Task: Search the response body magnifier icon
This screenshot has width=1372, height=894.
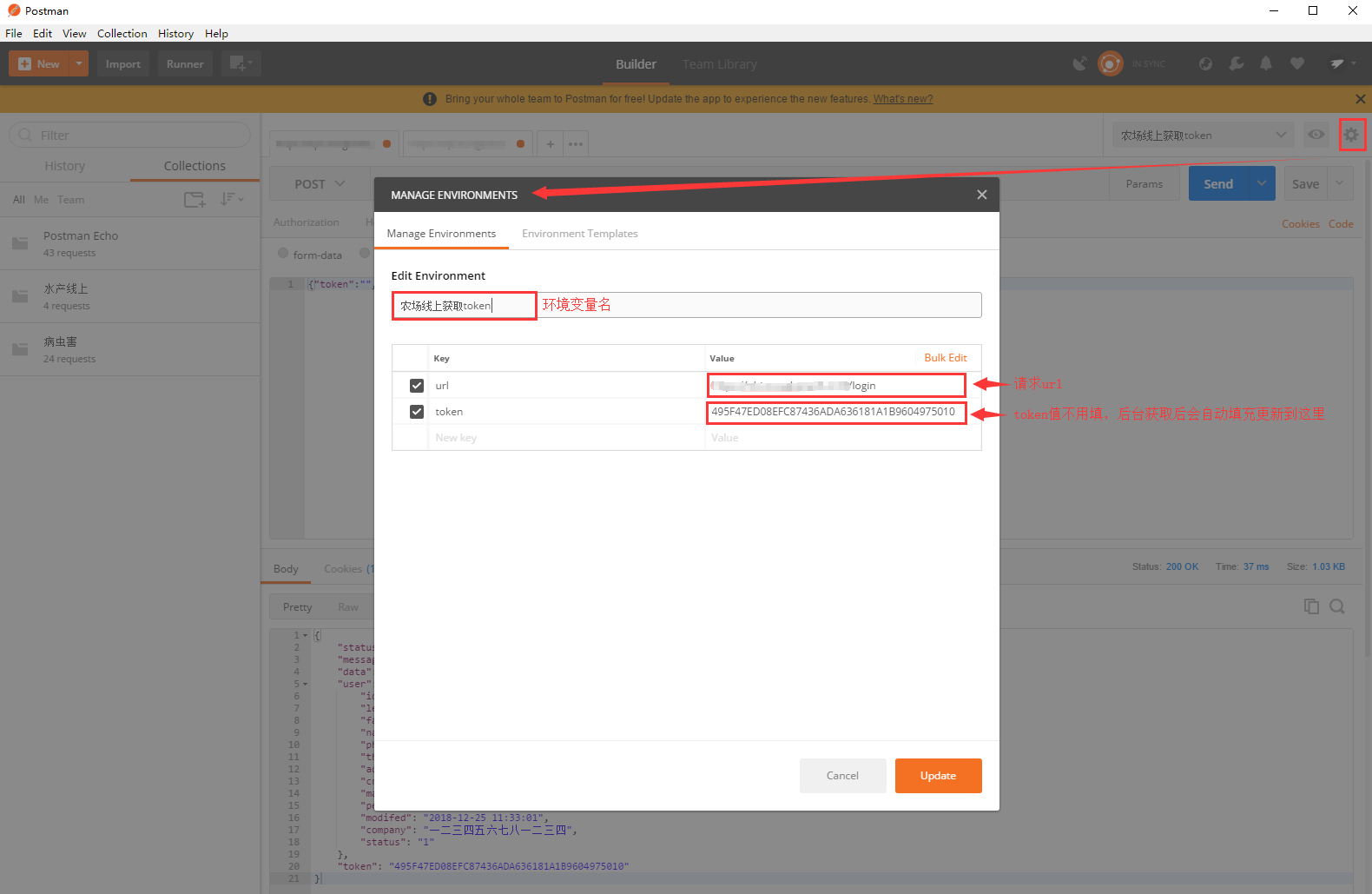Action: pyautogui.click(x=1337, y=606)
